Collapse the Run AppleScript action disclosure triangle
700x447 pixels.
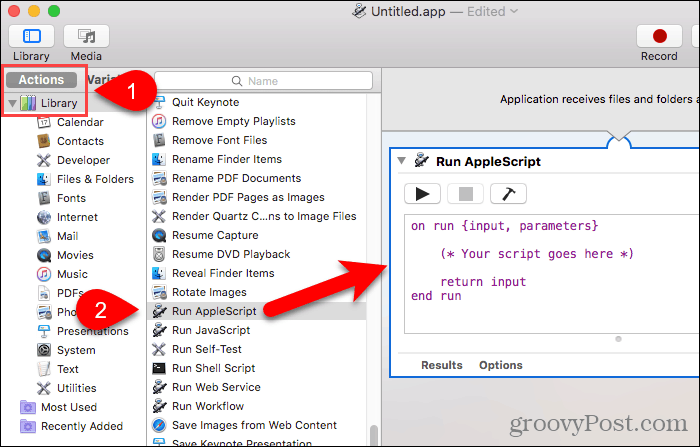(401, 161)
